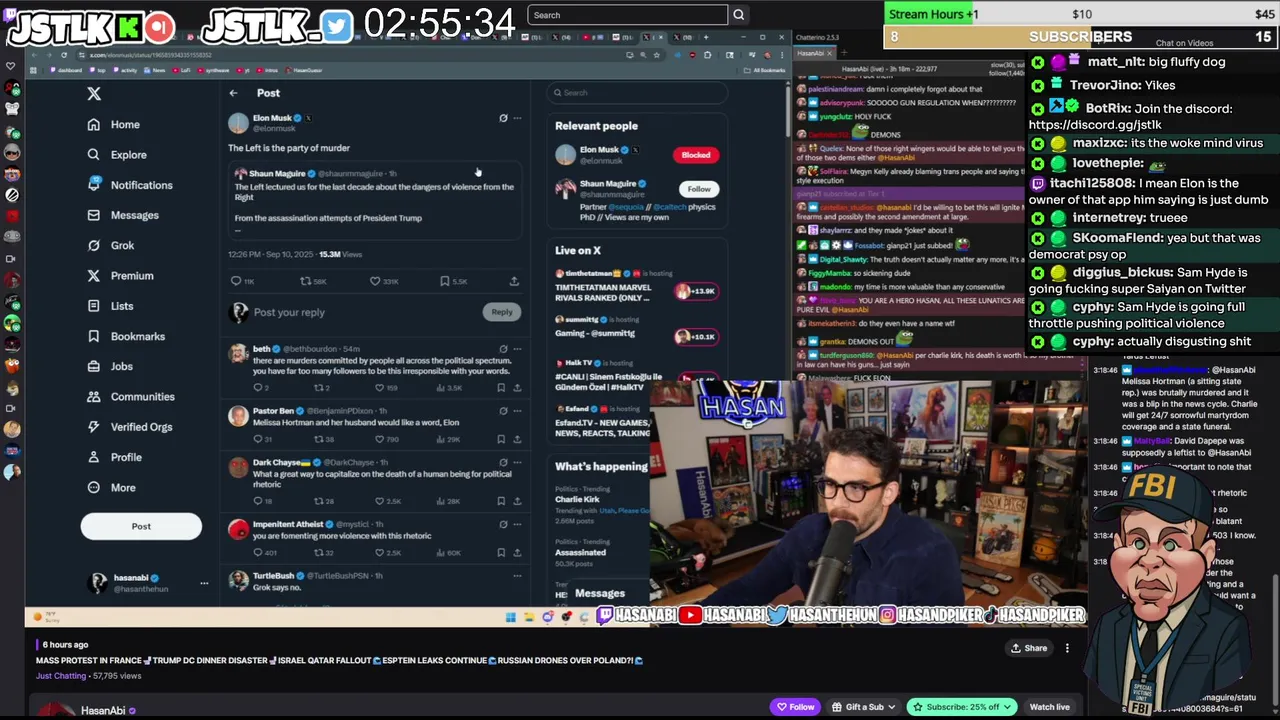Viewport: 1280px width, 720px height.
Task: Click the top Search input field
Action: click(627, 15)
